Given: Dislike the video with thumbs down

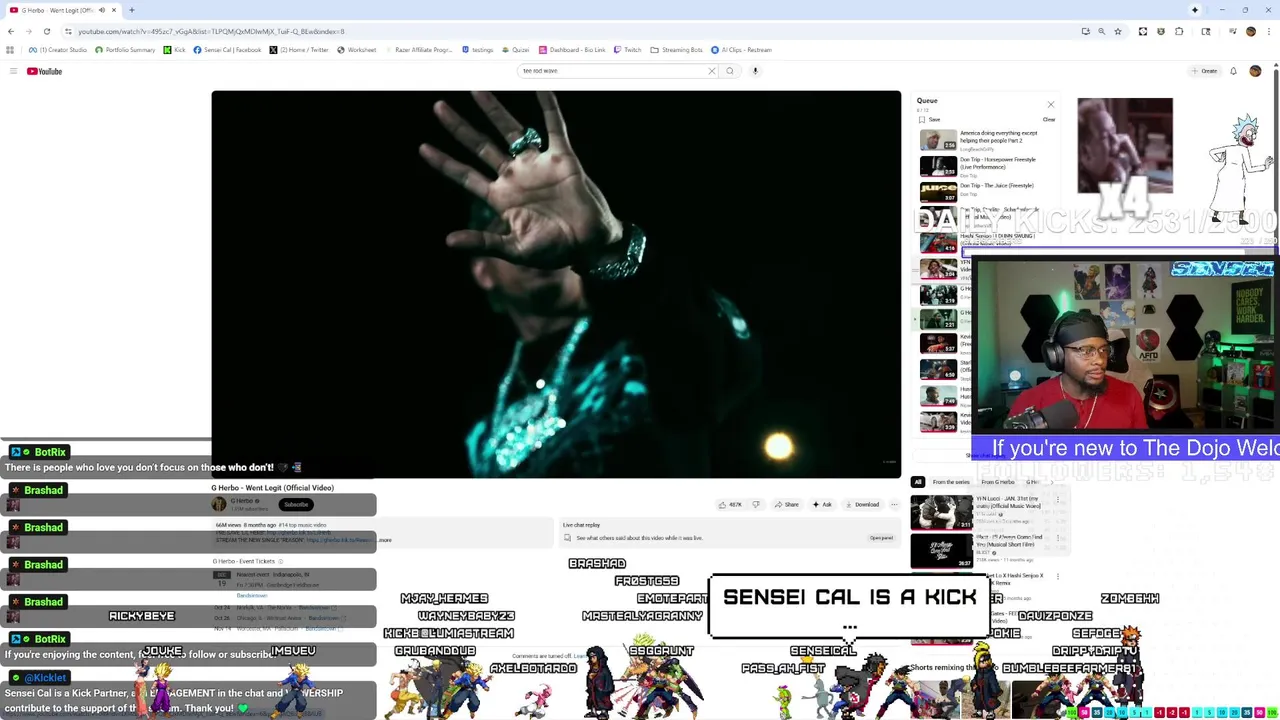Looking at the screenshot, I should click(x=756, y=504).
